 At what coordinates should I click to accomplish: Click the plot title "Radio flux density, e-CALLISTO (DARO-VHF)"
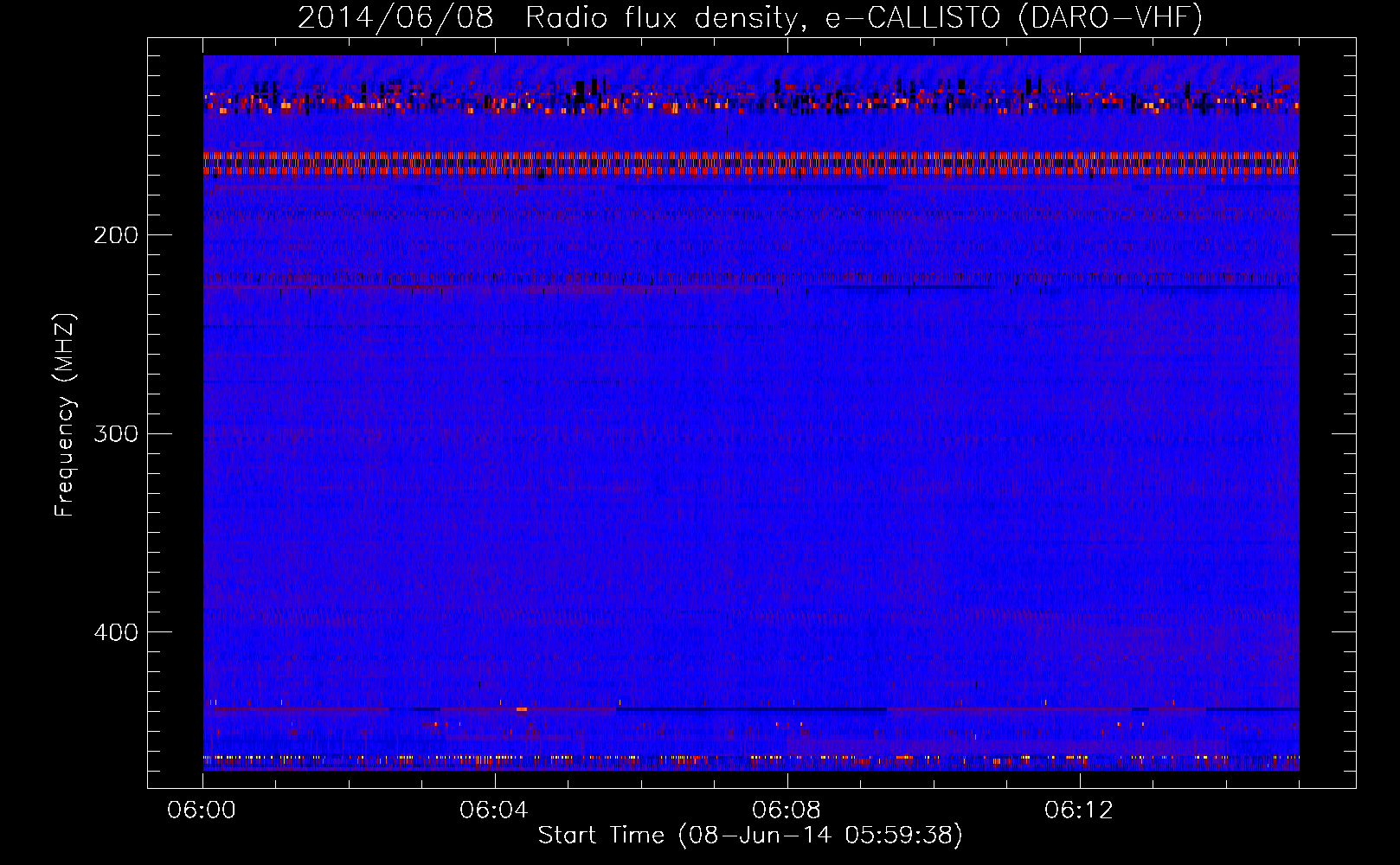pos(864,17)
